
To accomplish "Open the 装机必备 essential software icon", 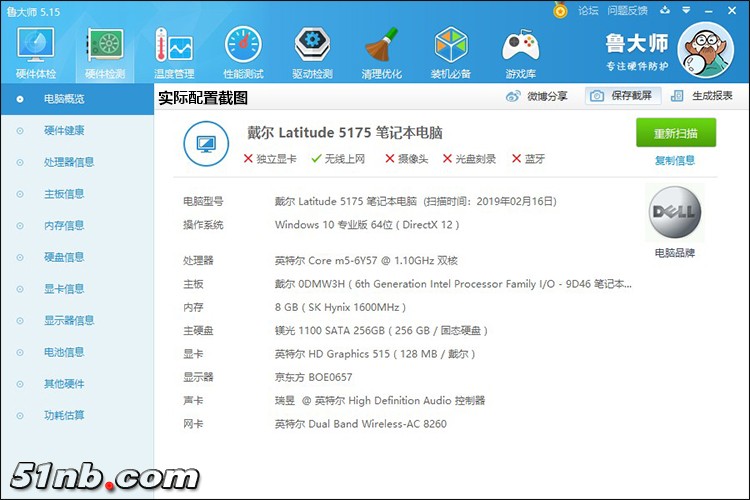I will [x=451, y=52].
